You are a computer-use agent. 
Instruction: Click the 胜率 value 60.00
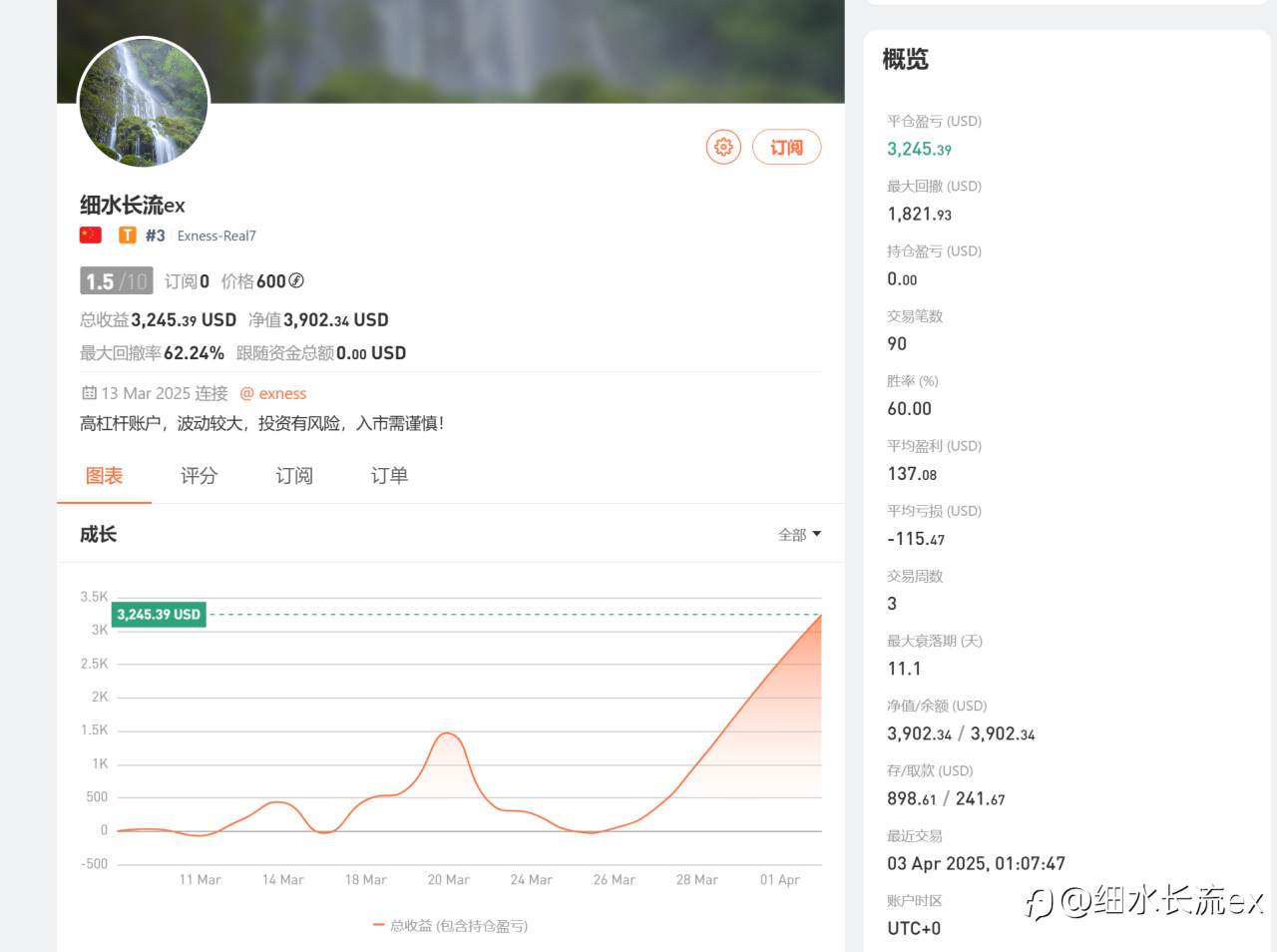coord(909,408)
